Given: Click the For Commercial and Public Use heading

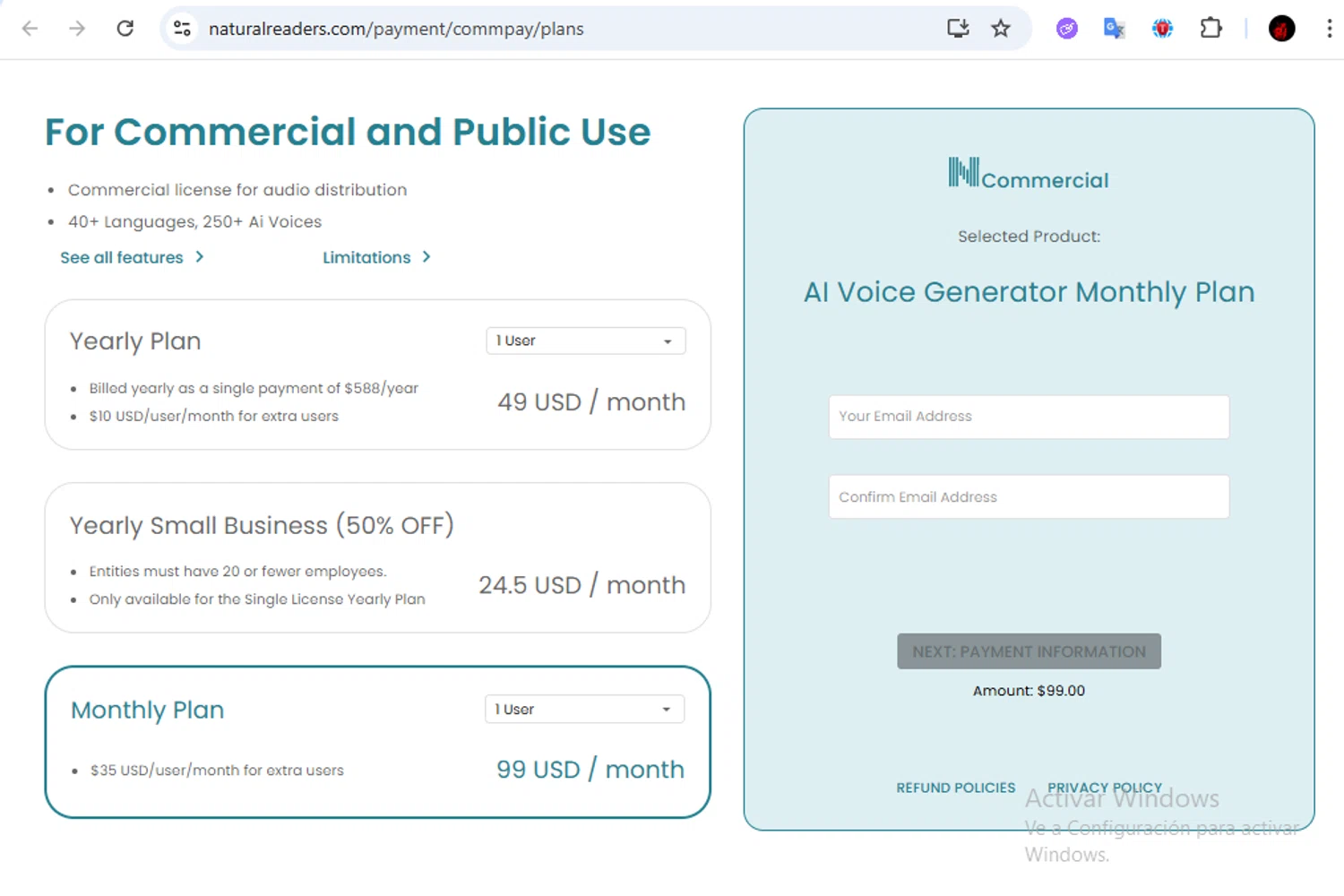Looking at the screenshot, I should pos(348,132).
